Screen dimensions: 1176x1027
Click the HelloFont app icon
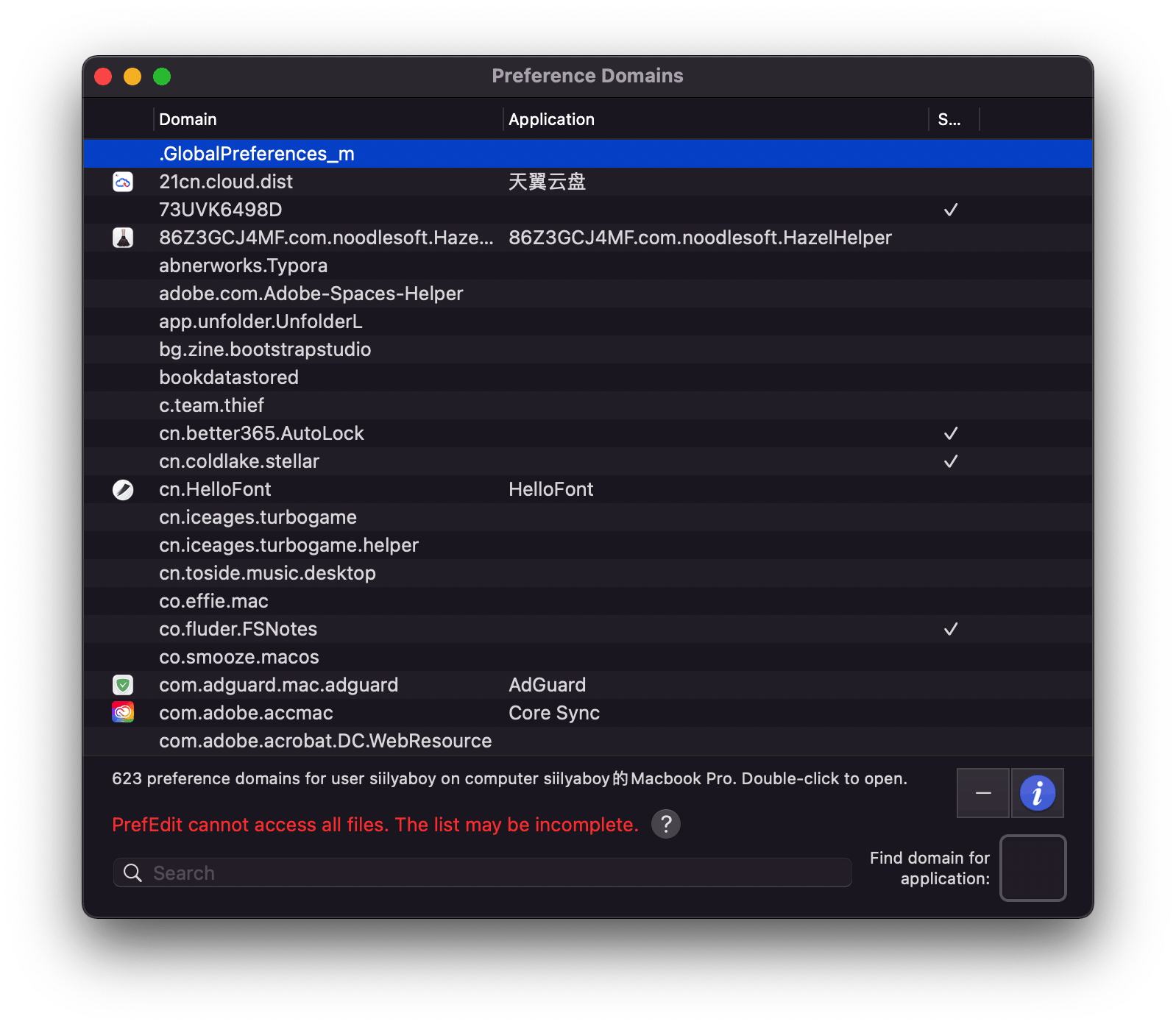(x=123, y=489)
